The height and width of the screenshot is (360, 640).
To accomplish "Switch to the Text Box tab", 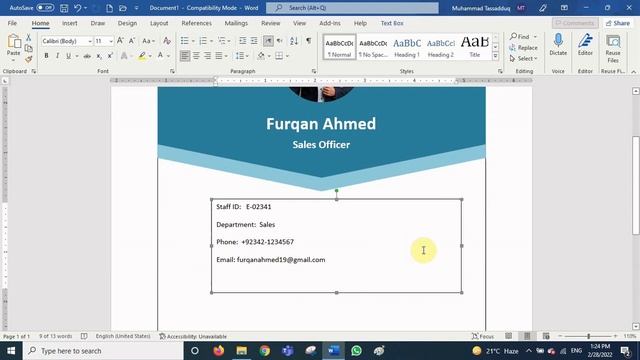I will 392,23.
